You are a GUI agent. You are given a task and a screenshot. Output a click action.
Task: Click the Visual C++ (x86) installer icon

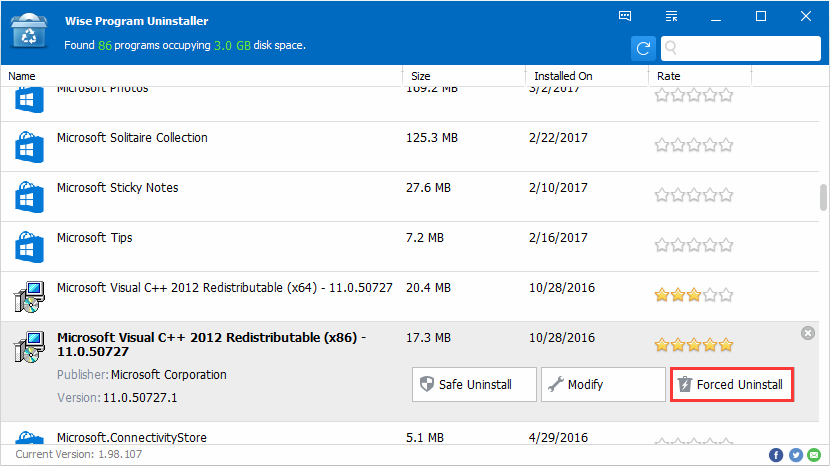pyautogui.click(x=29, y=347)
